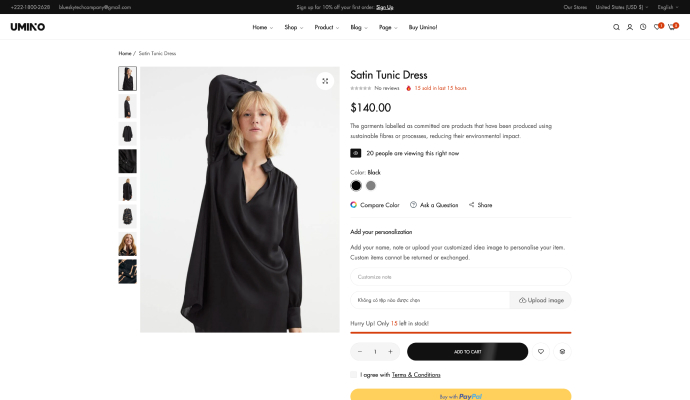Add dress to wishlist with heart button
This screenshot has width=690, height=400.
click(x=541, y=351)
